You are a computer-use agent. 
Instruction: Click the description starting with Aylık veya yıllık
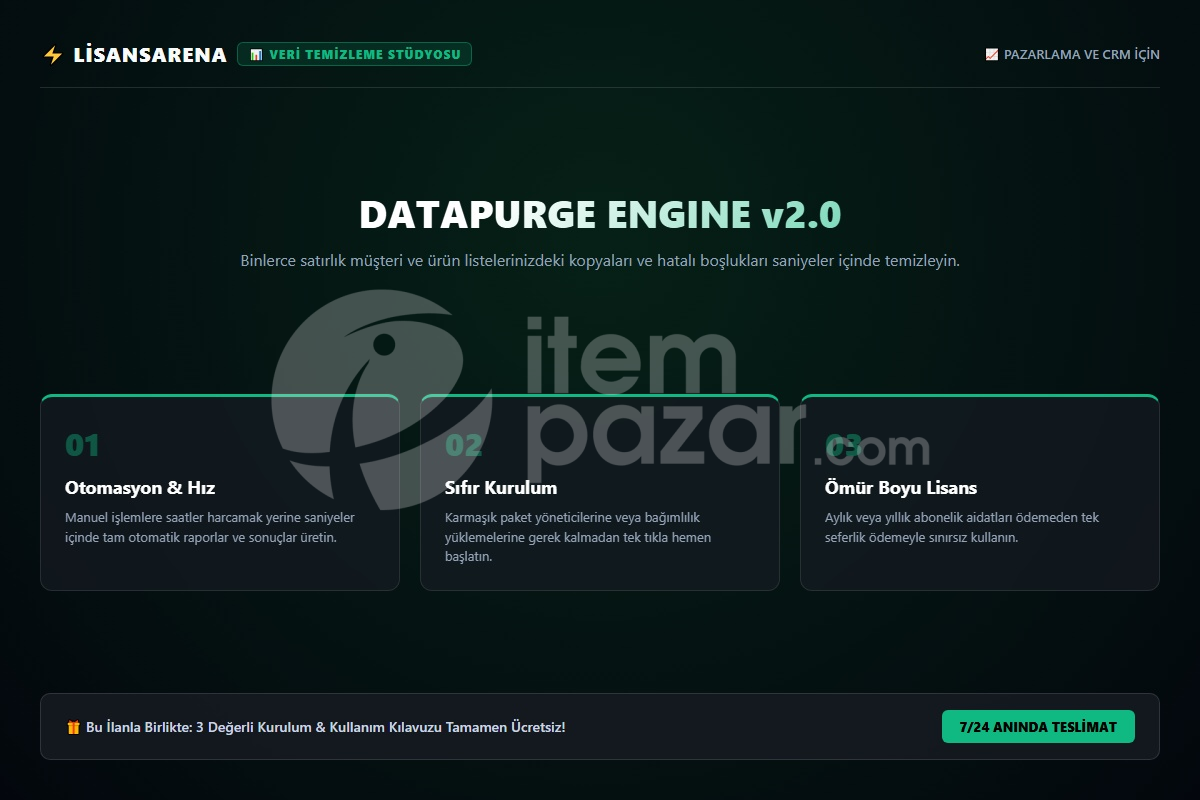[x=962, y=527]
